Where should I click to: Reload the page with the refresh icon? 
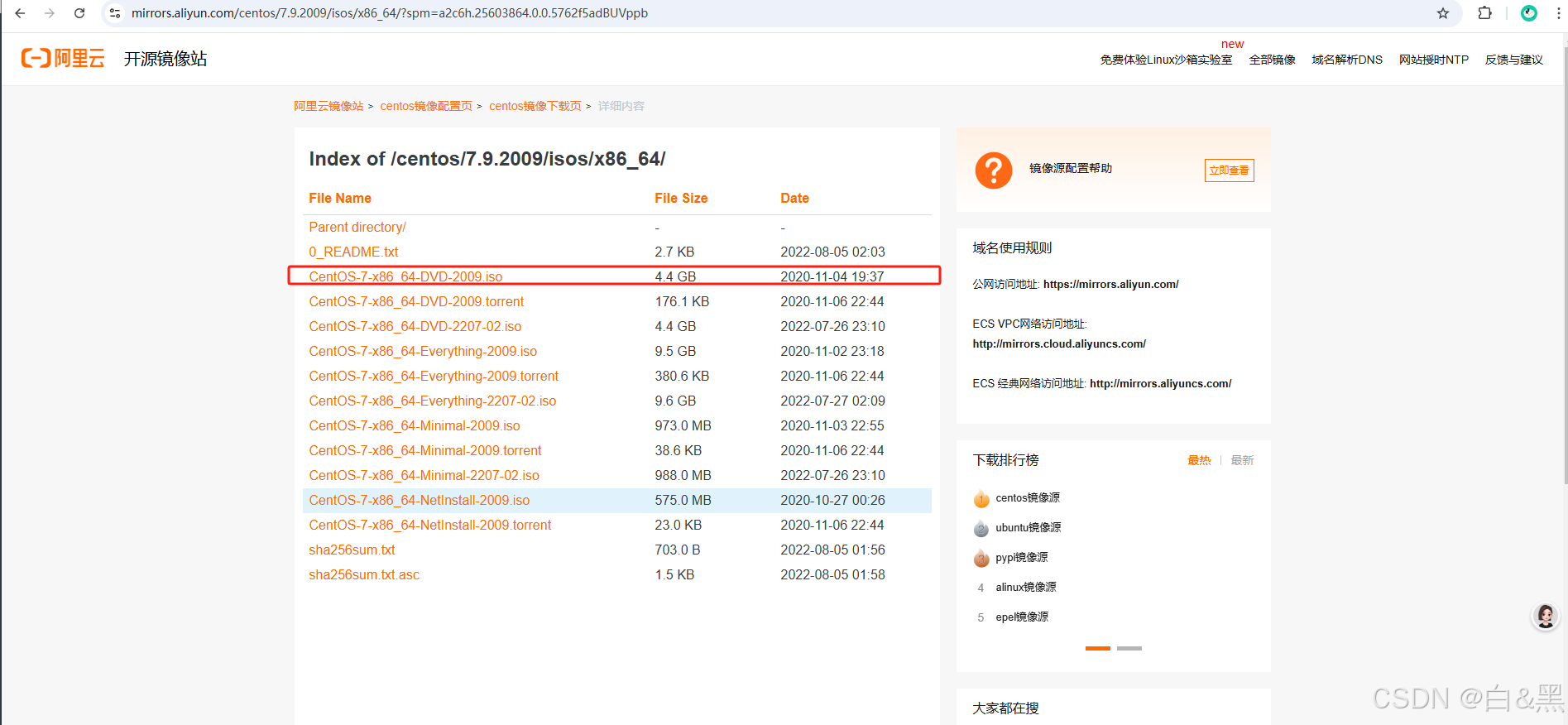(79, 13)
